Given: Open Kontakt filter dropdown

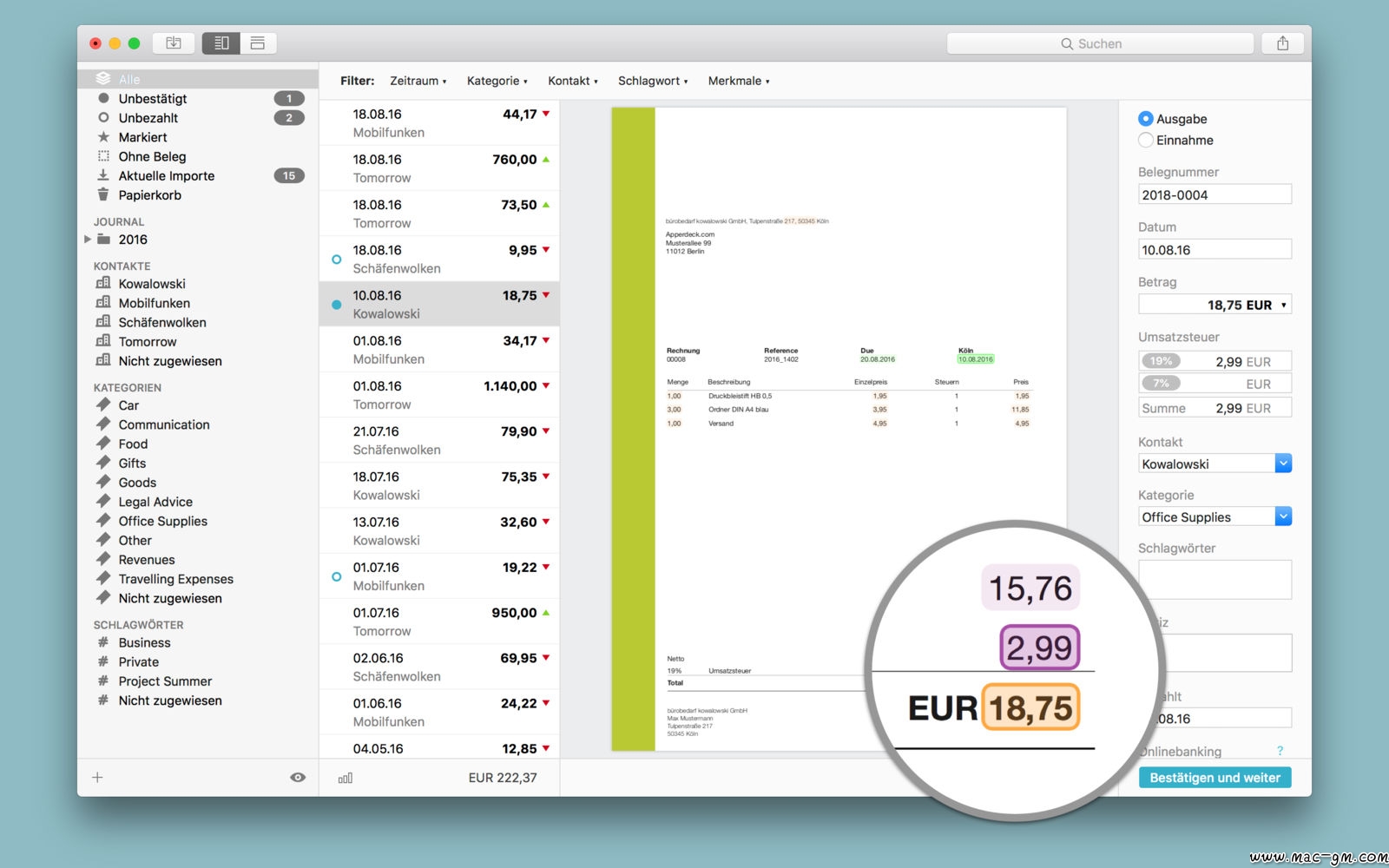Looking at the screenshot, I should [x=573, y=81].
